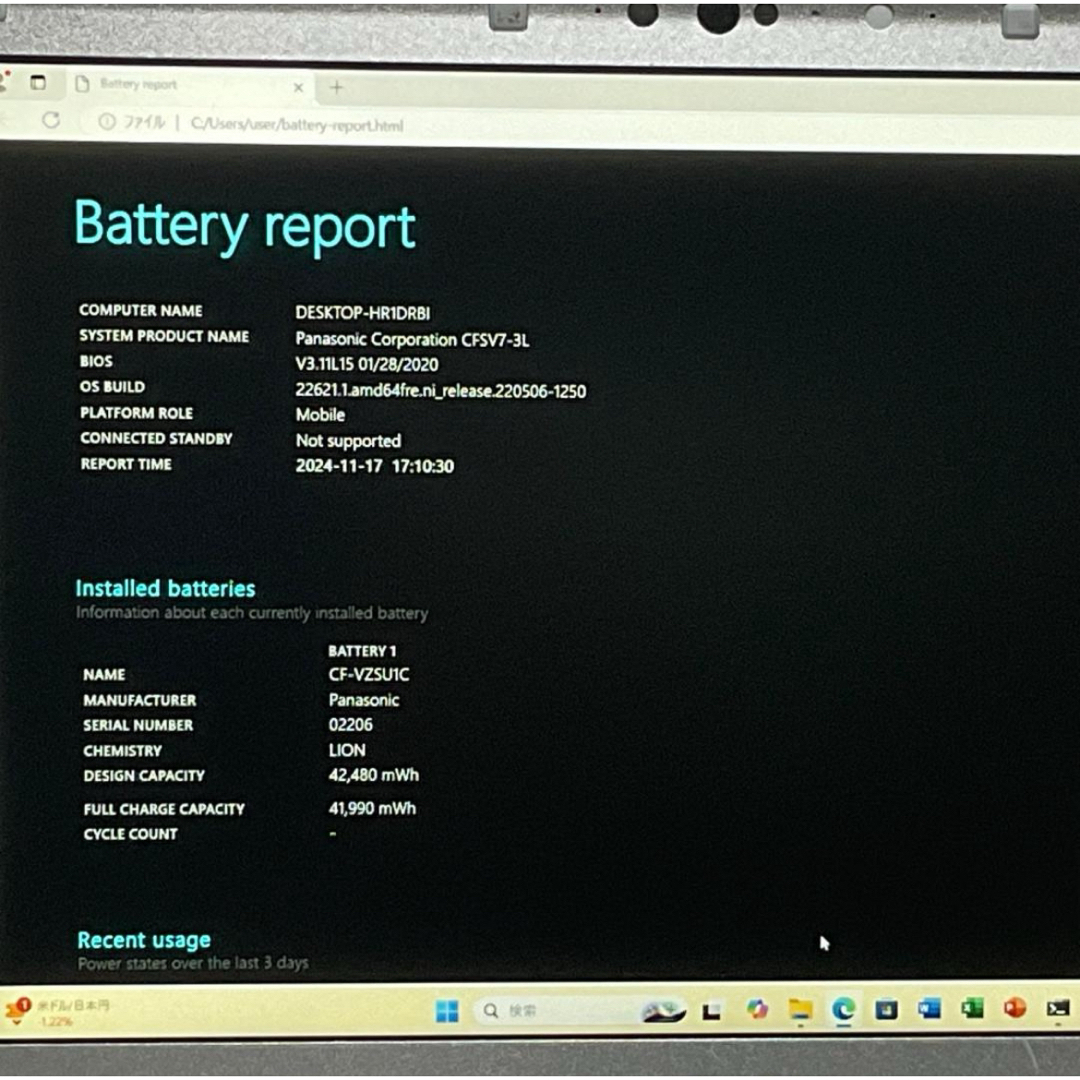Click the Recent usage section heading
This screenshot has width=1080, height=1080.
(144, 940)
